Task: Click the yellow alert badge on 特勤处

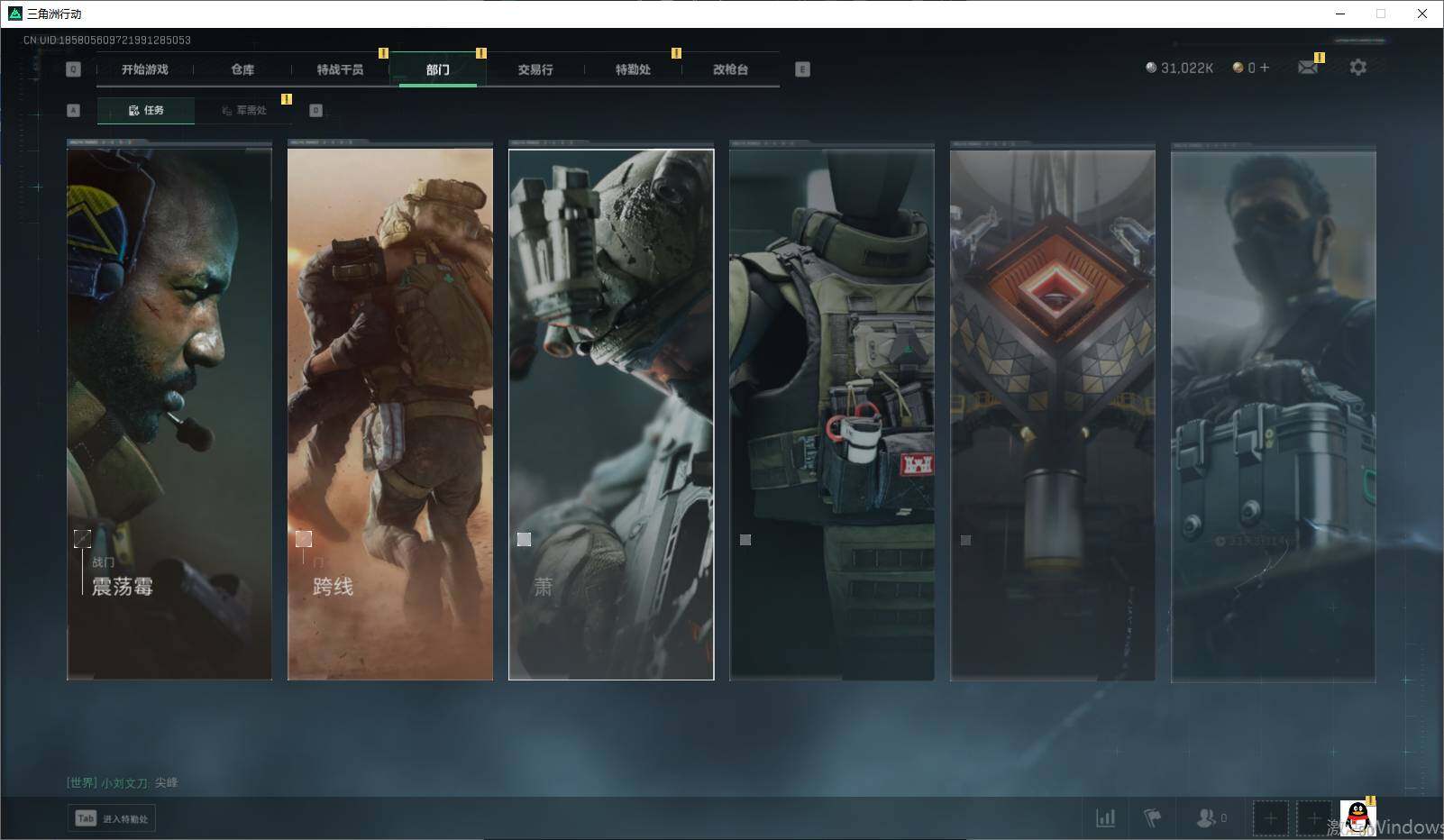Action: pyautogui.click(x=676, y=53)
